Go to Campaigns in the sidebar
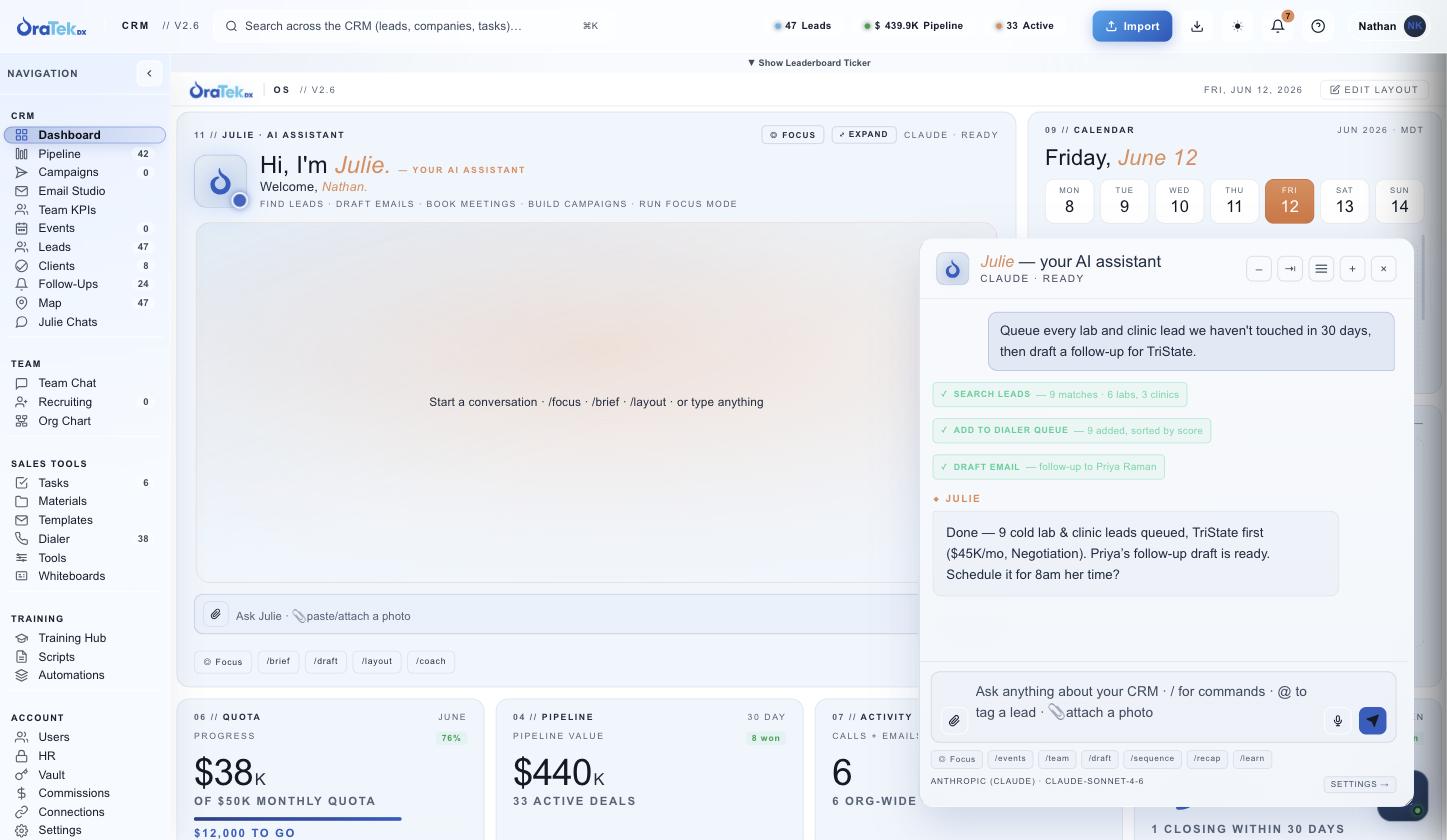 click(x=84, y=172)
